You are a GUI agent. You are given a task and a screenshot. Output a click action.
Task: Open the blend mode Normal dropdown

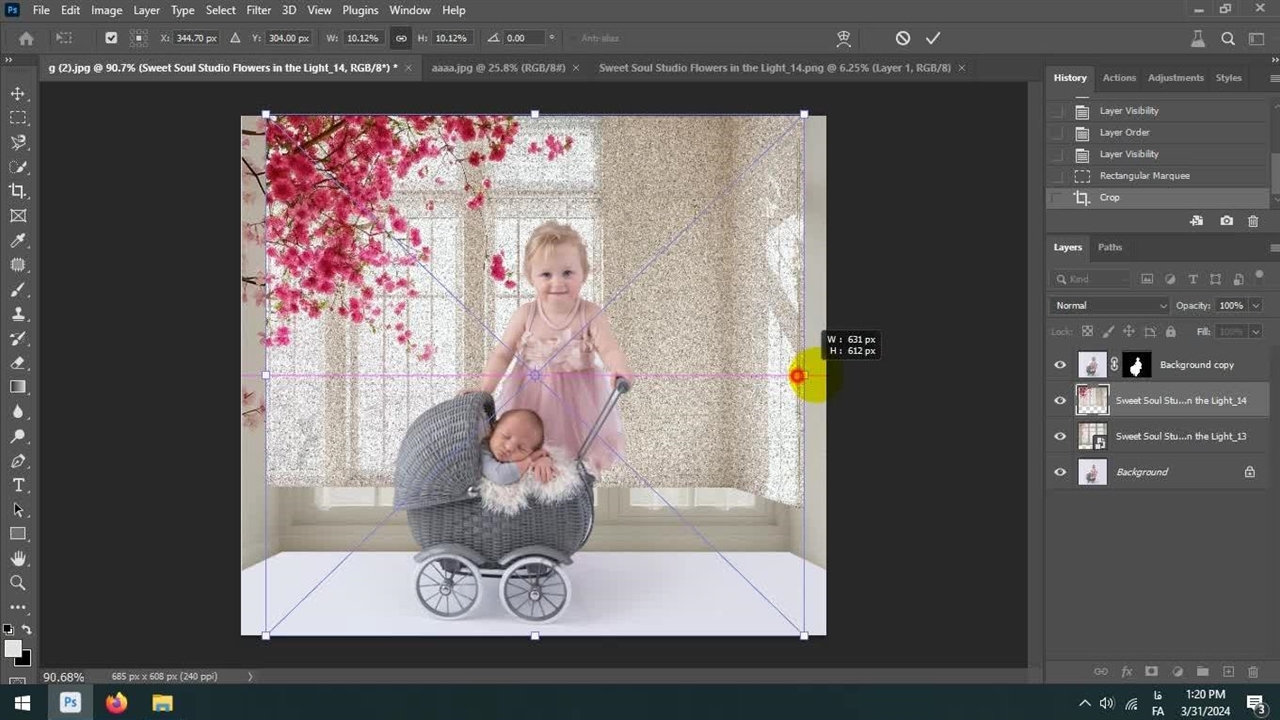coord(1109,305)
